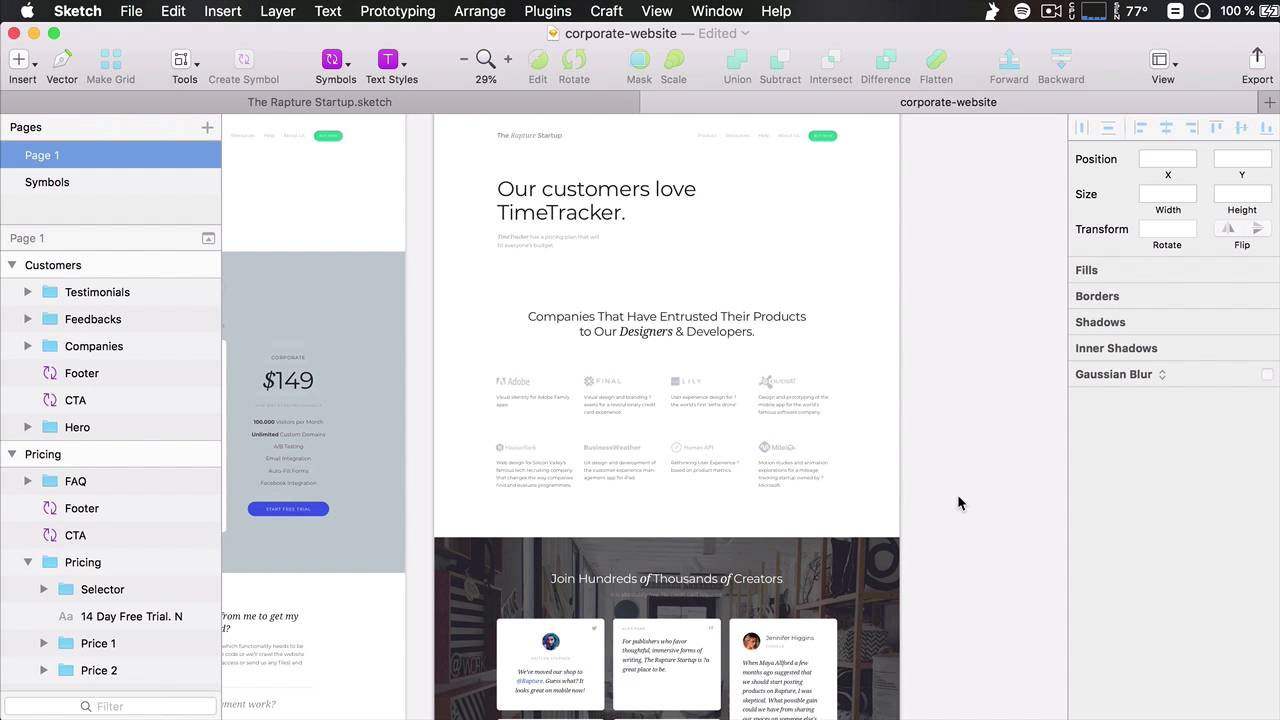Screen dimensions: 1280x720
Task: Expand the Companies folder
Action: click(28, 346)
